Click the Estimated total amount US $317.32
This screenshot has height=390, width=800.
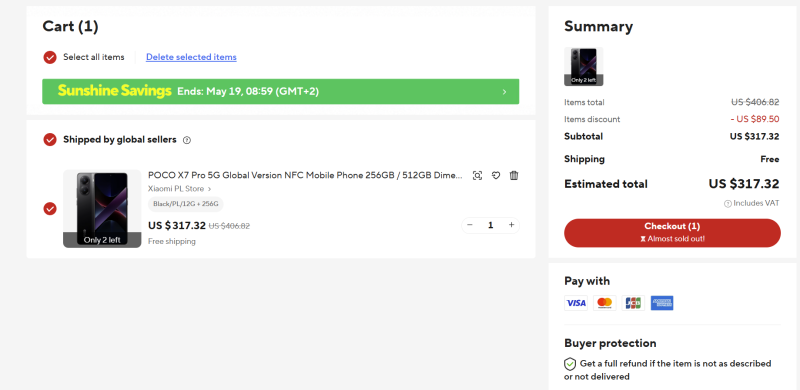744,184
